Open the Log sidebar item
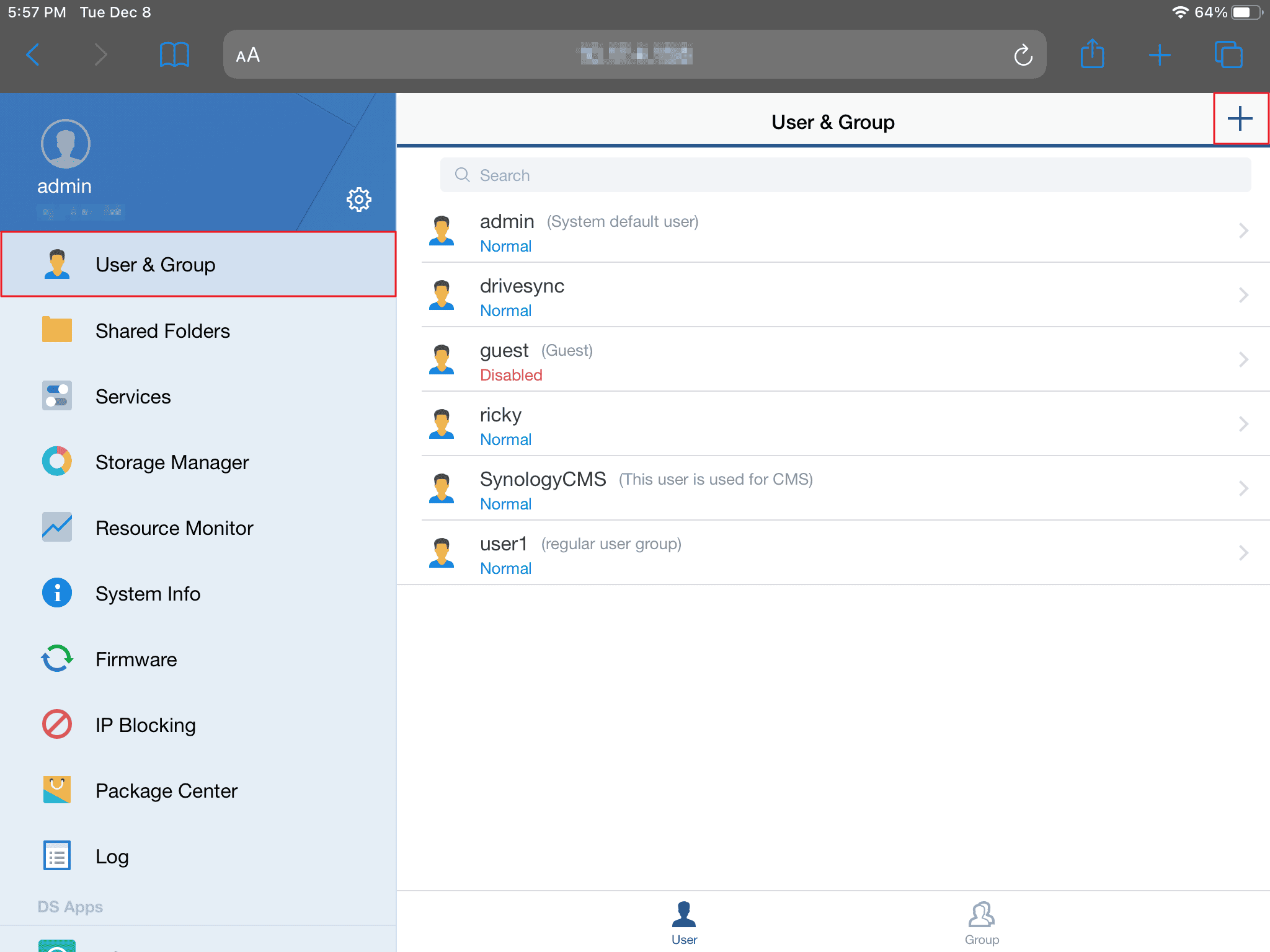1270x952 pixels. (x=112, y=857)
